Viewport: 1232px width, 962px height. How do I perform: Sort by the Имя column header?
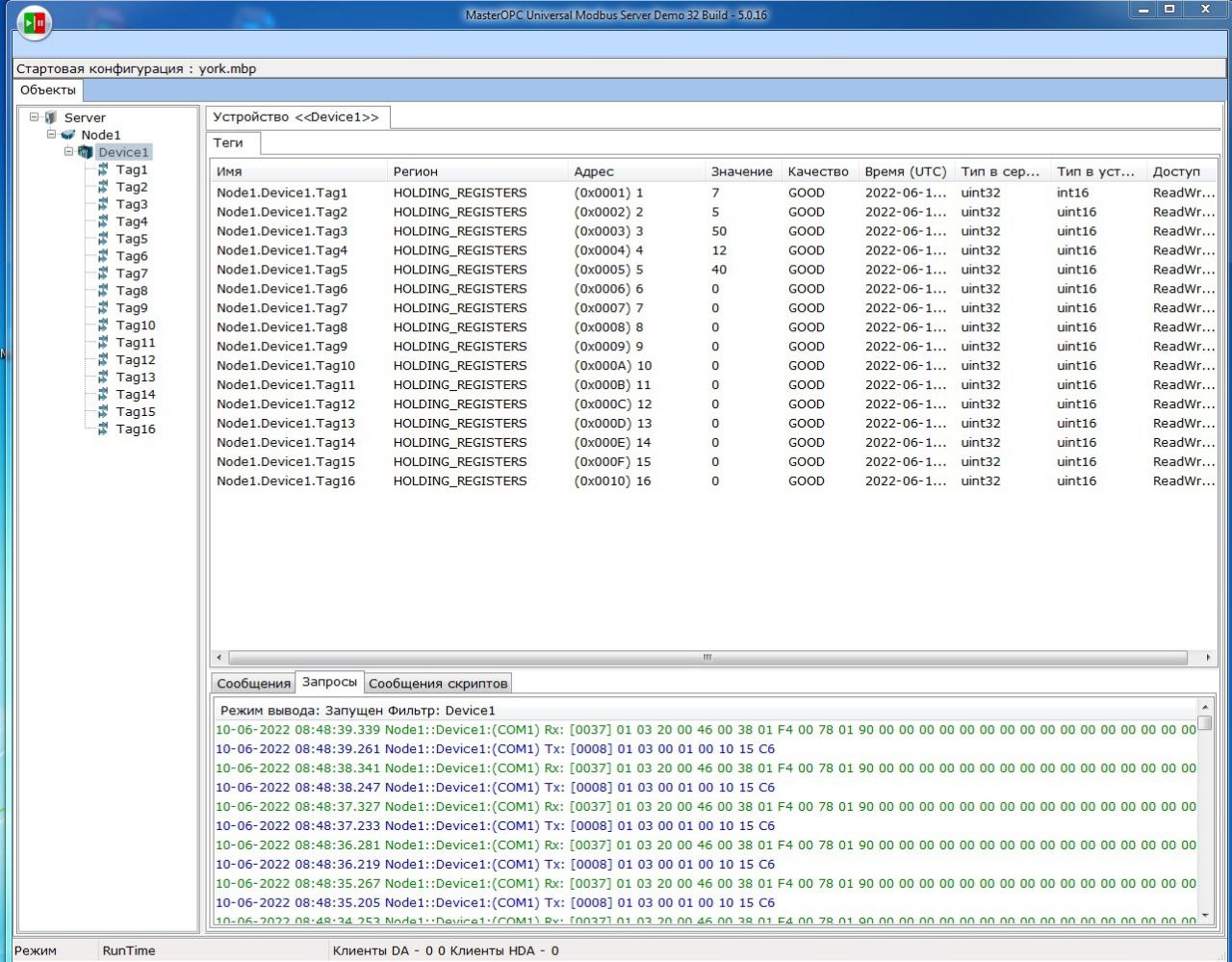pos(298,171)
